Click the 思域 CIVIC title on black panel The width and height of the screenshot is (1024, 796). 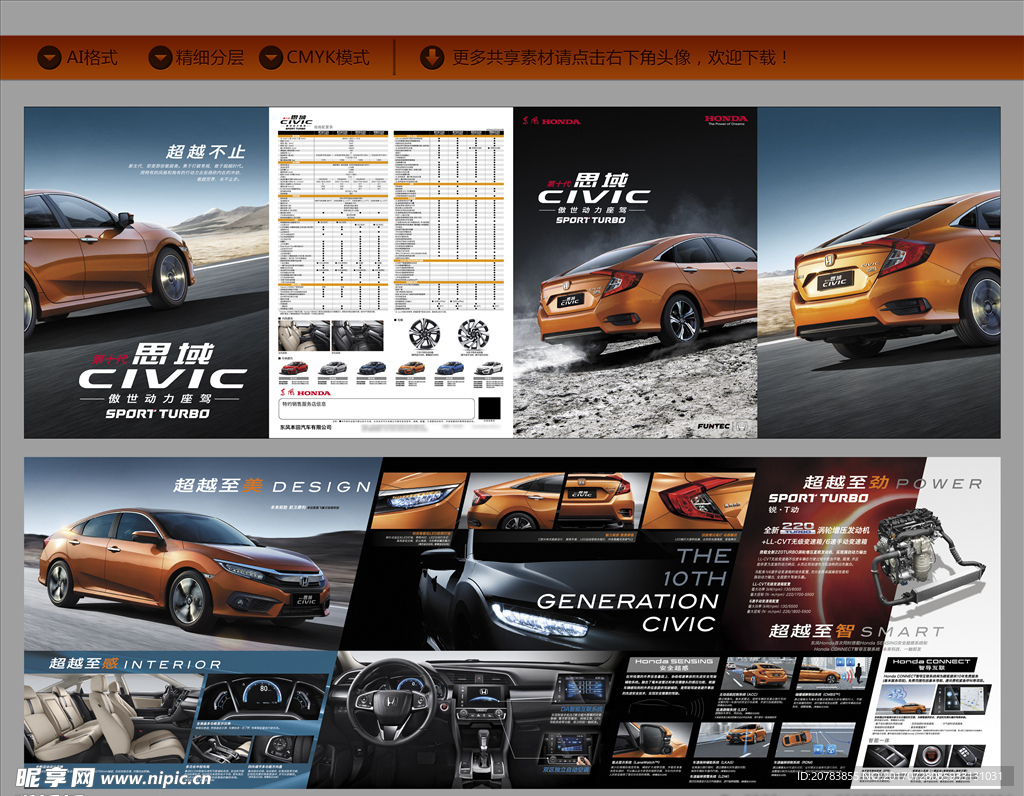[x=594, y=191]
